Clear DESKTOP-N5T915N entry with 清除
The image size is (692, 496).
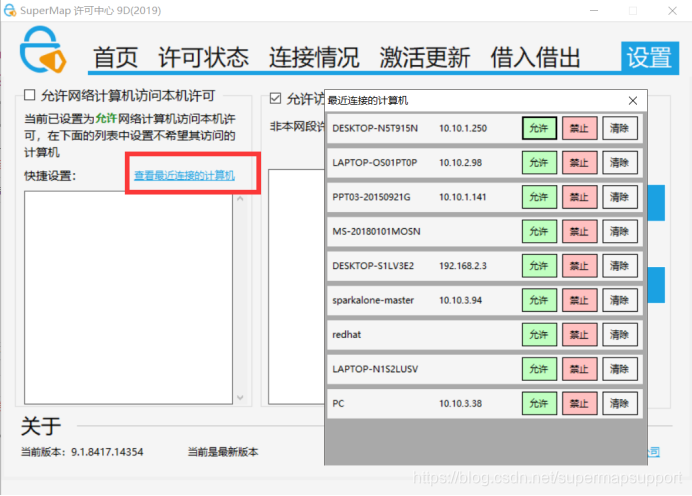point(620,128)
